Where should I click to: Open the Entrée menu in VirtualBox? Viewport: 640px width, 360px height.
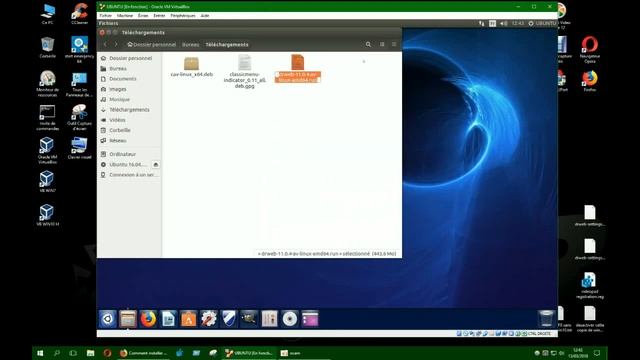pos(159,16)
